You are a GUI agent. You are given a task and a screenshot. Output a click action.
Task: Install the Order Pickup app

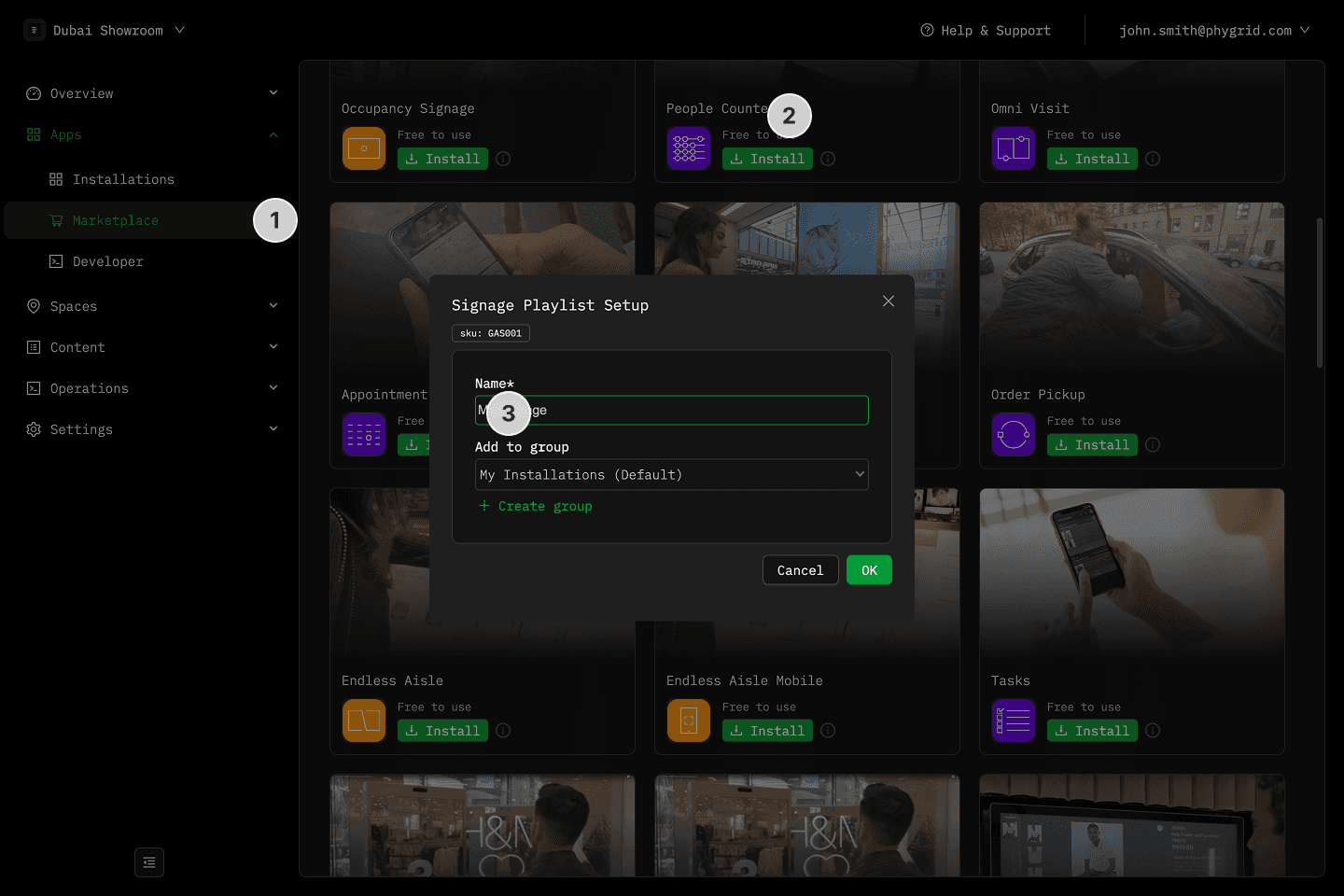[1092, 444]
